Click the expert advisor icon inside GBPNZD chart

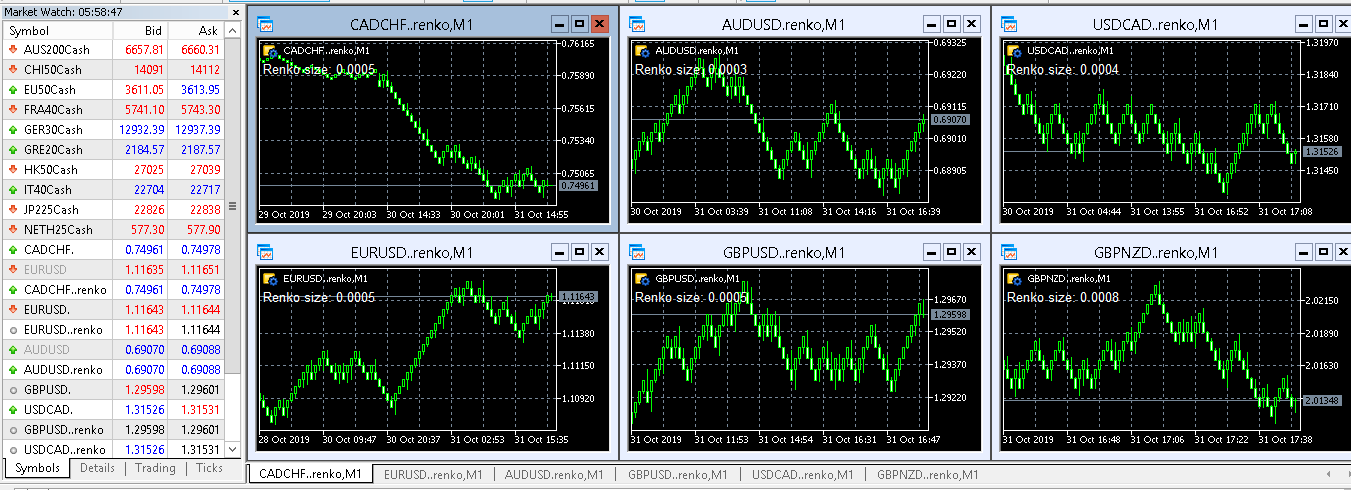coord(1015,278)
